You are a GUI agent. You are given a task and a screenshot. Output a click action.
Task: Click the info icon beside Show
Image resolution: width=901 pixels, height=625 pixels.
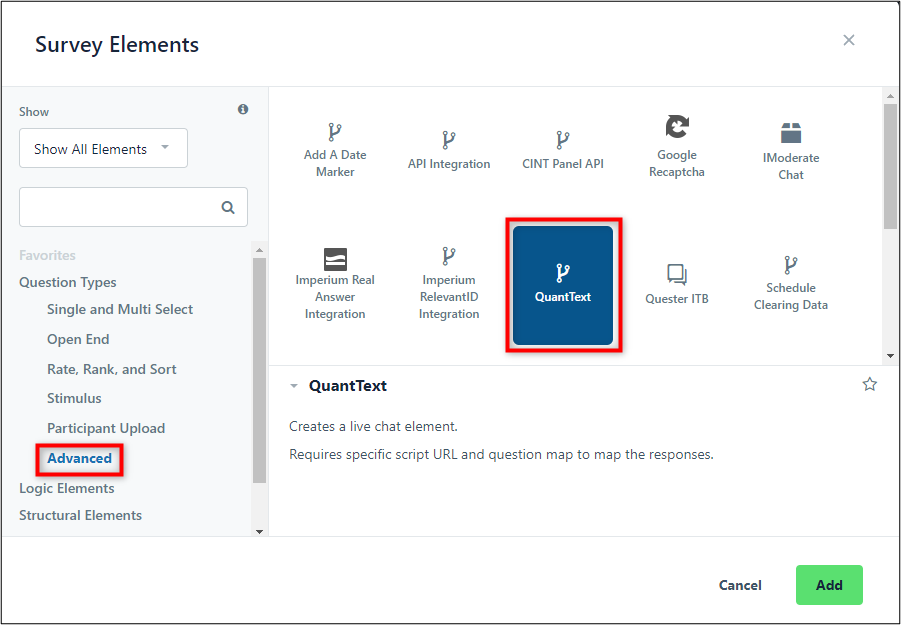(243, 109)
